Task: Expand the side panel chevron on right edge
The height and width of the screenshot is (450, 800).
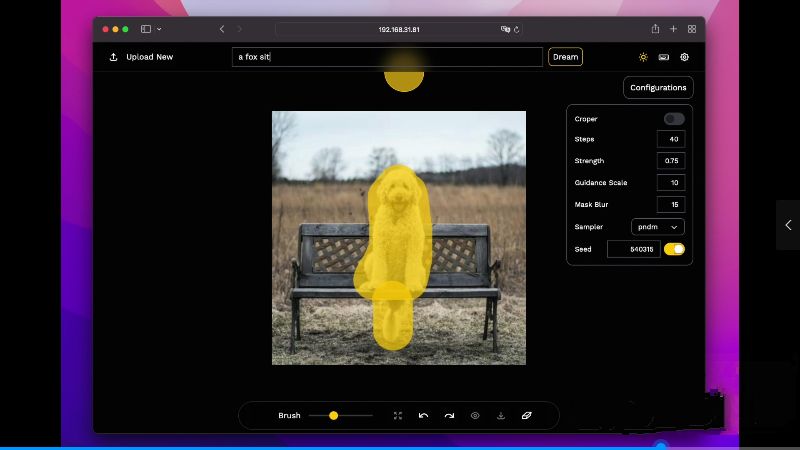Action: click(788, 225)
